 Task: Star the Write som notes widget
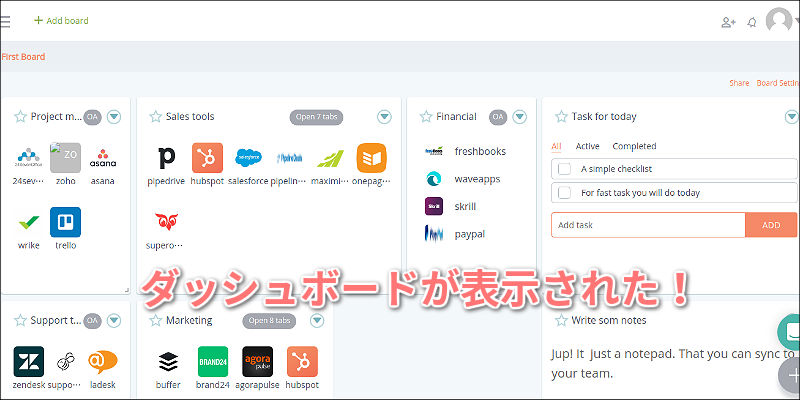pos(561,320)
